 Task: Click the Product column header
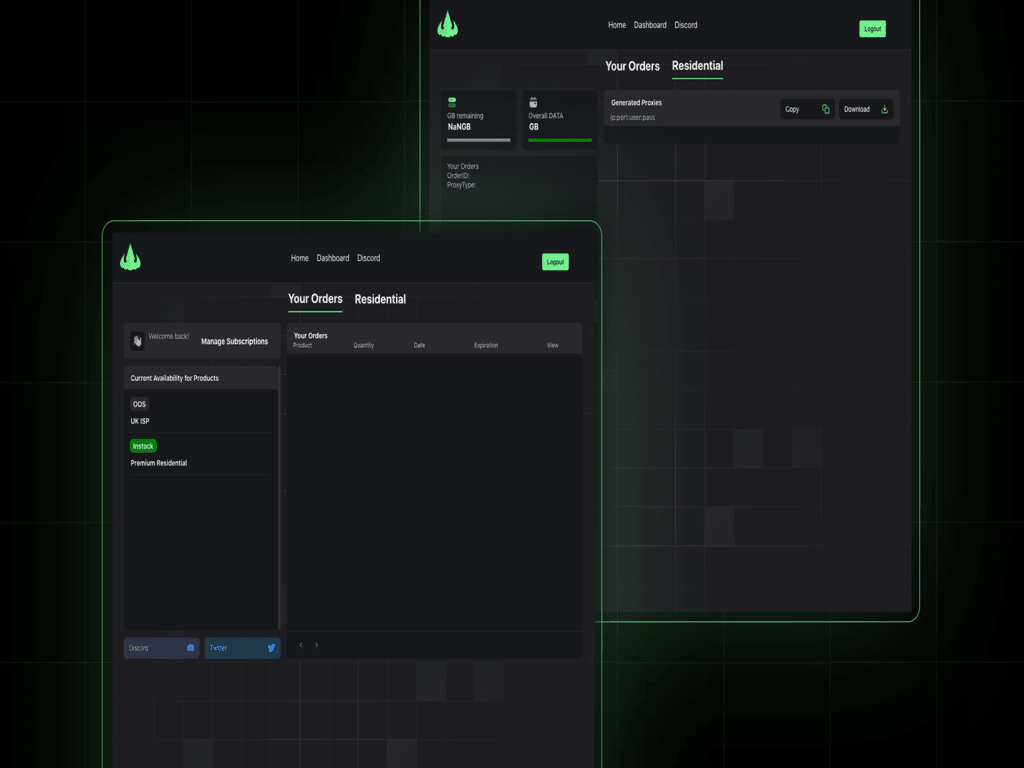(x=302, y=345)
